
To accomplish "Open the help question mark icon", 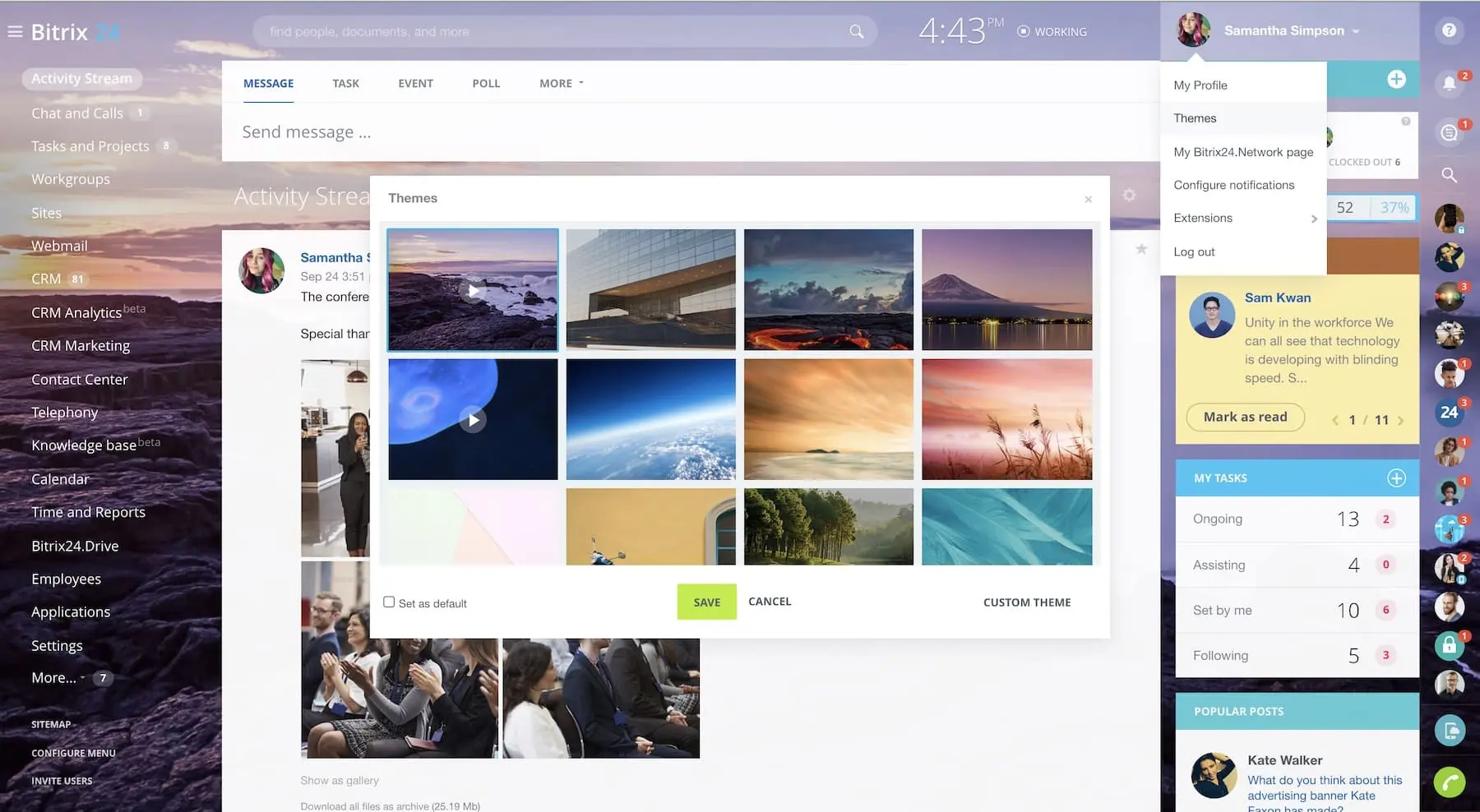I will click(1449, 30).
